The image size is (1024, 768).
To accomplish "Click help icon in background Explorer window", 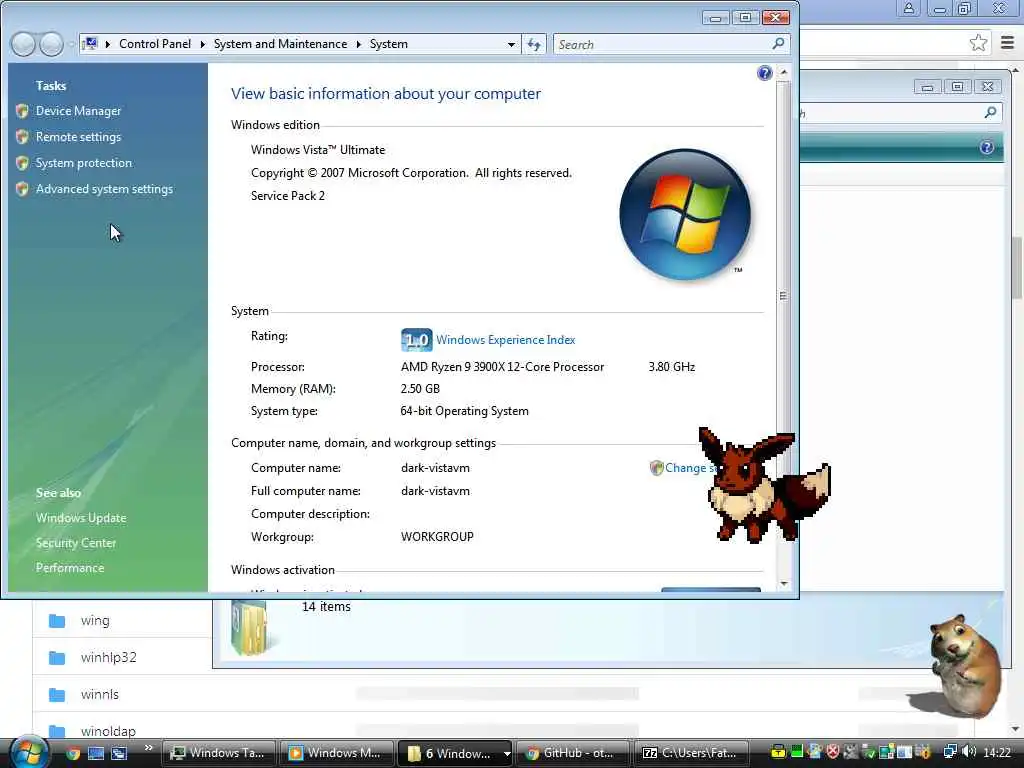I will (987, 147).
